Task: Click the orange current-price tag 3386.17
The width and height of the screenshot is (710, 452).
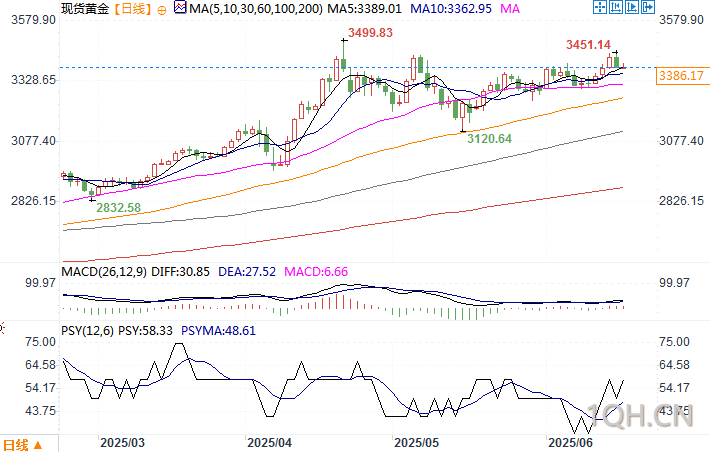Action: (x=681, y=76)
